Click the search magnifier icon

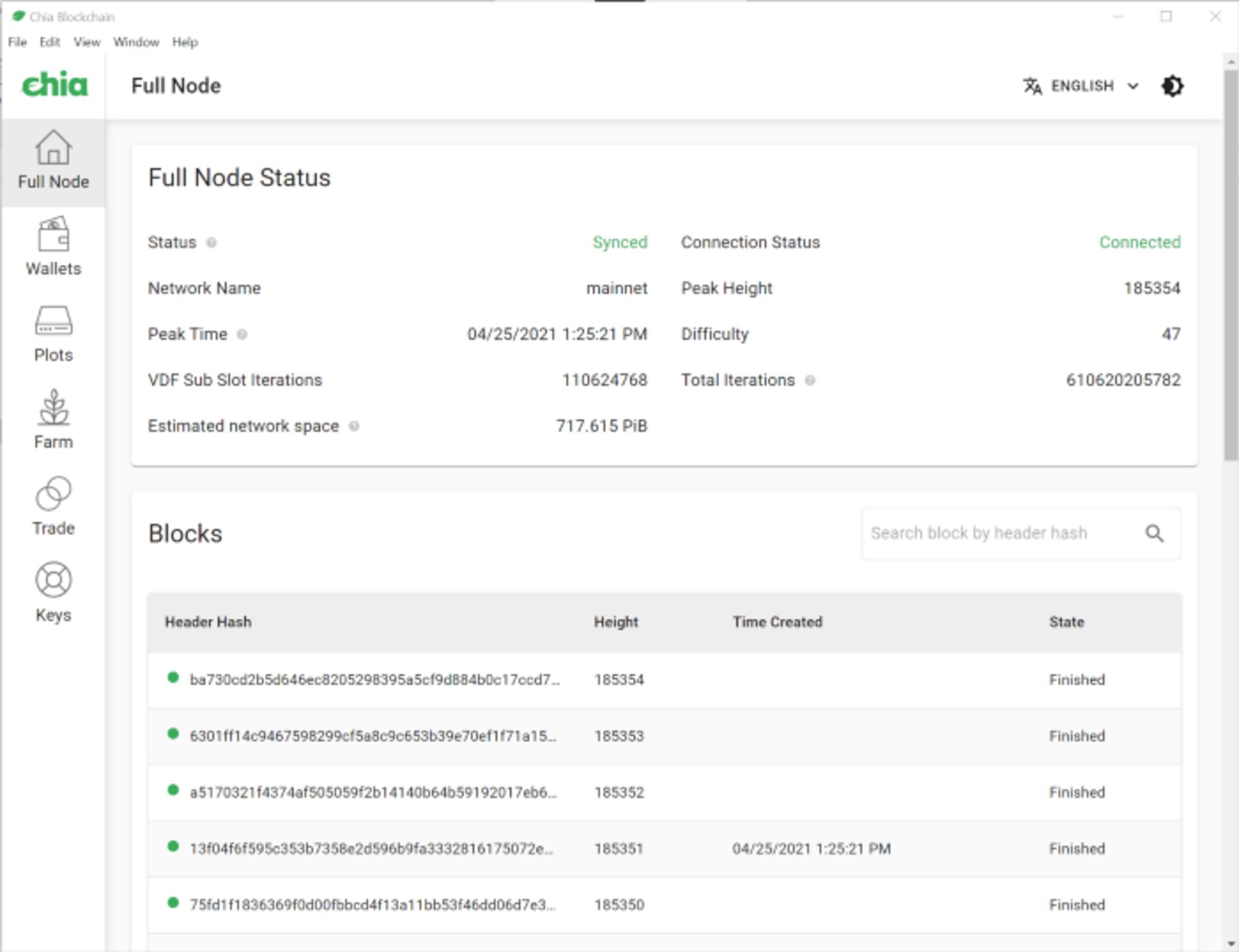pos(1154,533)
